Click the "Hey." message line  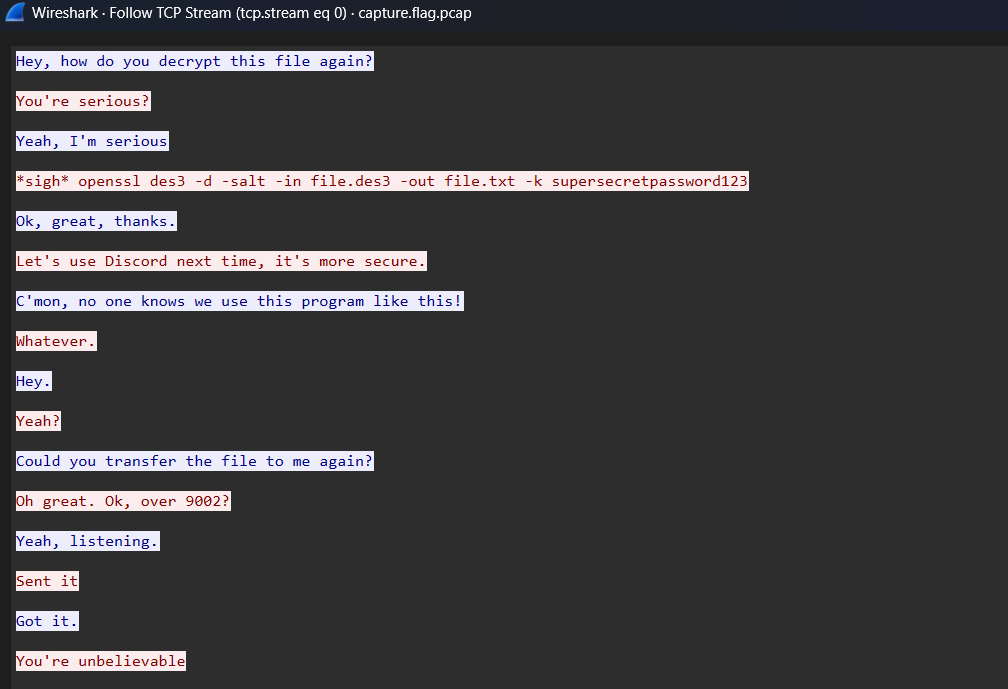point(34,381)
